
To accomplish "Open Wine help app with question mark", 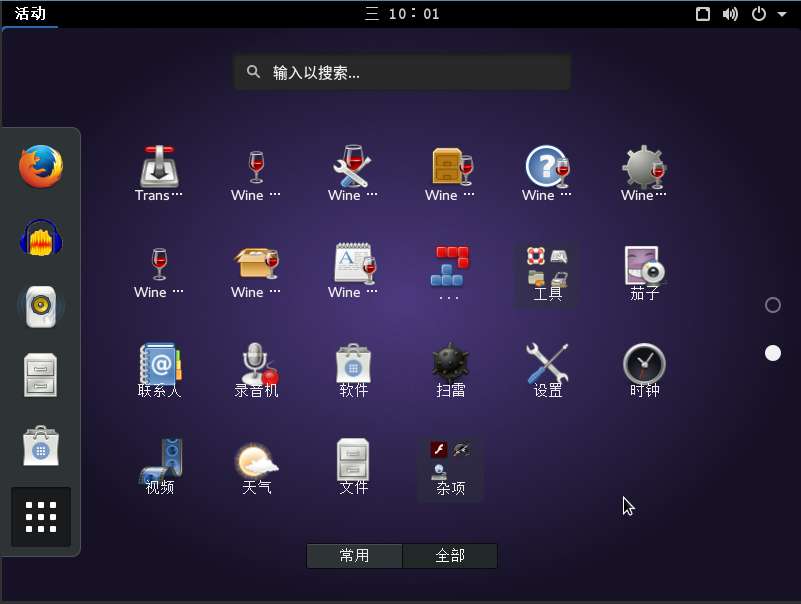I will tap(547, 174).
